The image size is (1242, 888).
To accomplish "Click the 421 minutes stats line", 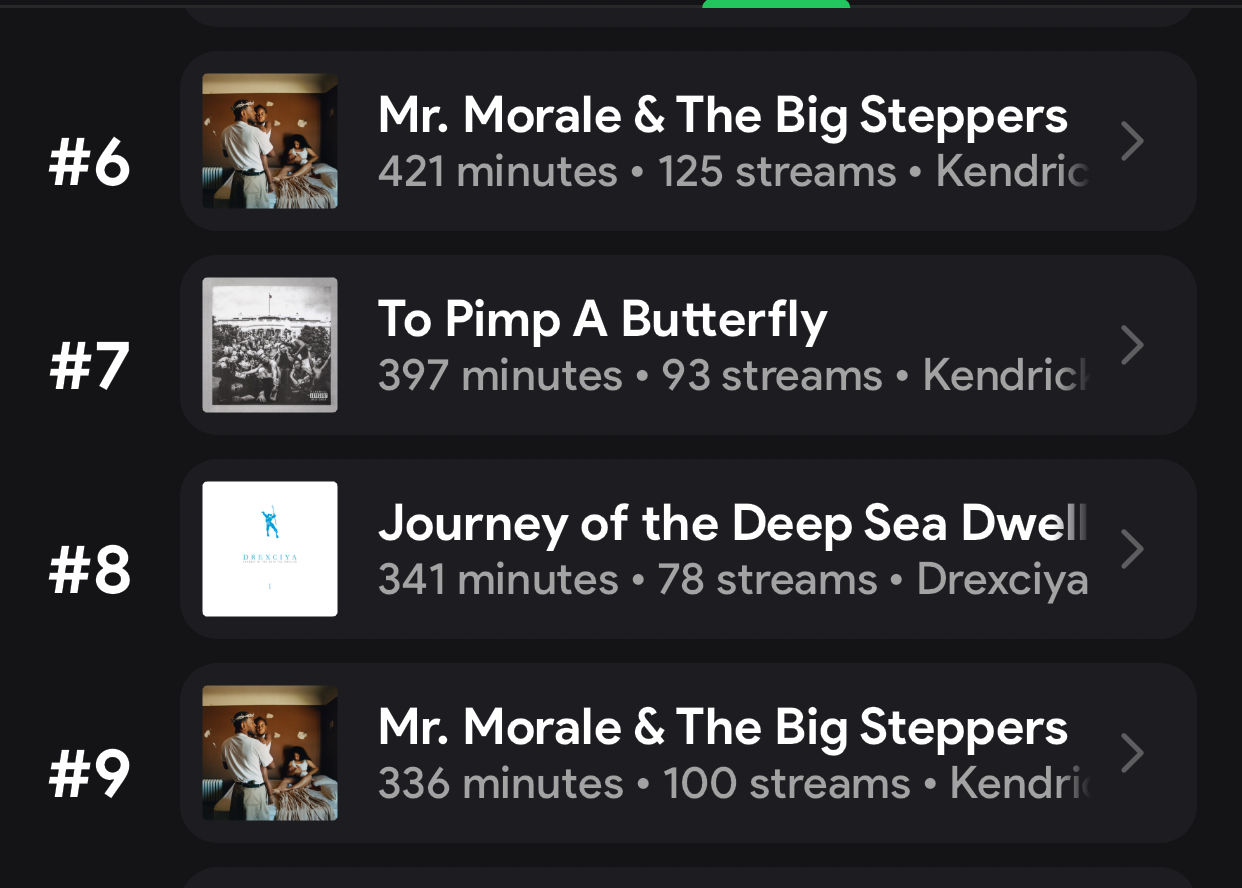I will click(732, 172).
